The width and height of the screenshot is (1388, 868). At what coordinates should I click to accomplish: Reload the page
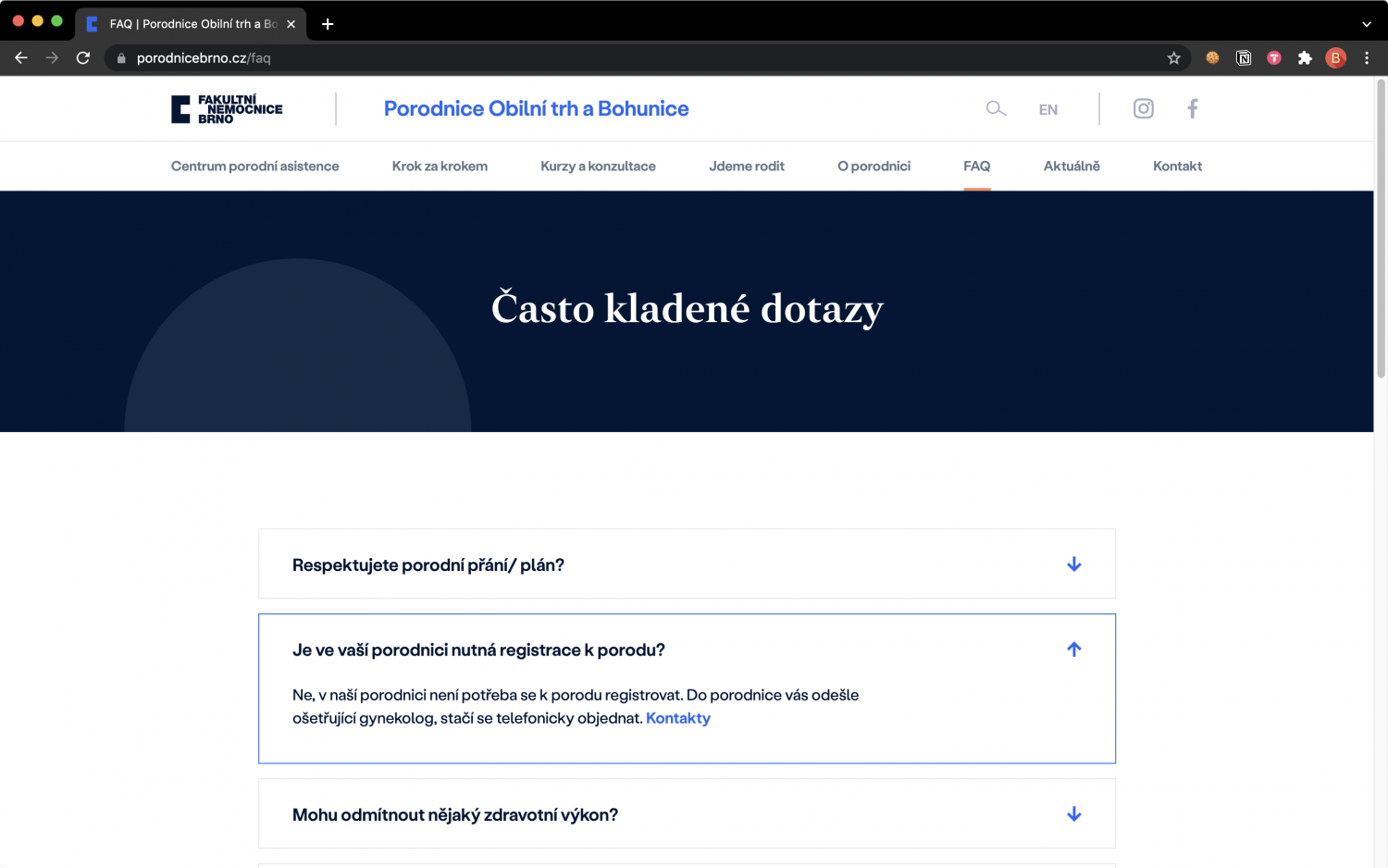[x=83, y=58]
